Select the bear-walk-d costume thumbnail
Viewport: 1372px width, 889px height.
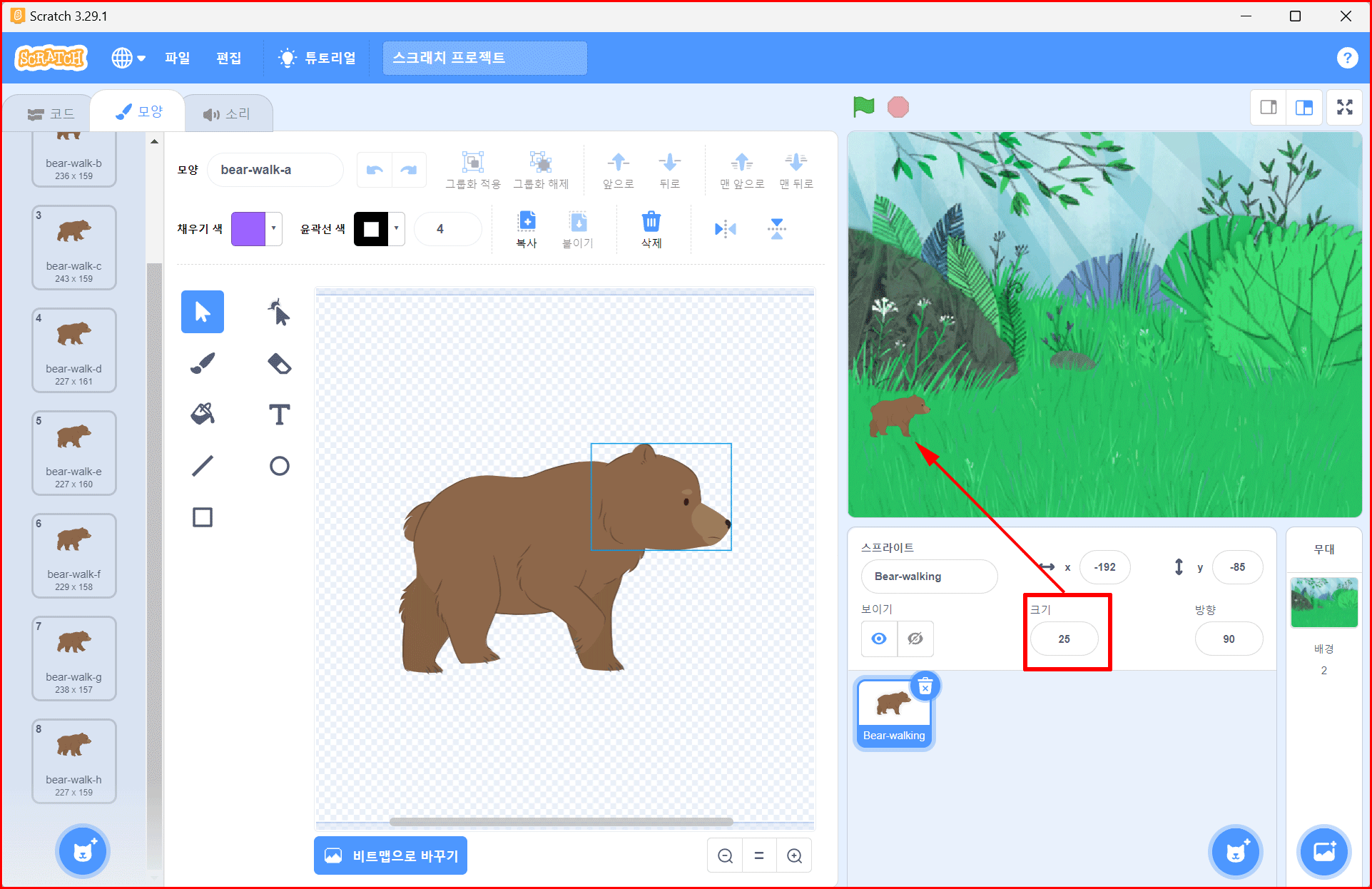(74, 350)
